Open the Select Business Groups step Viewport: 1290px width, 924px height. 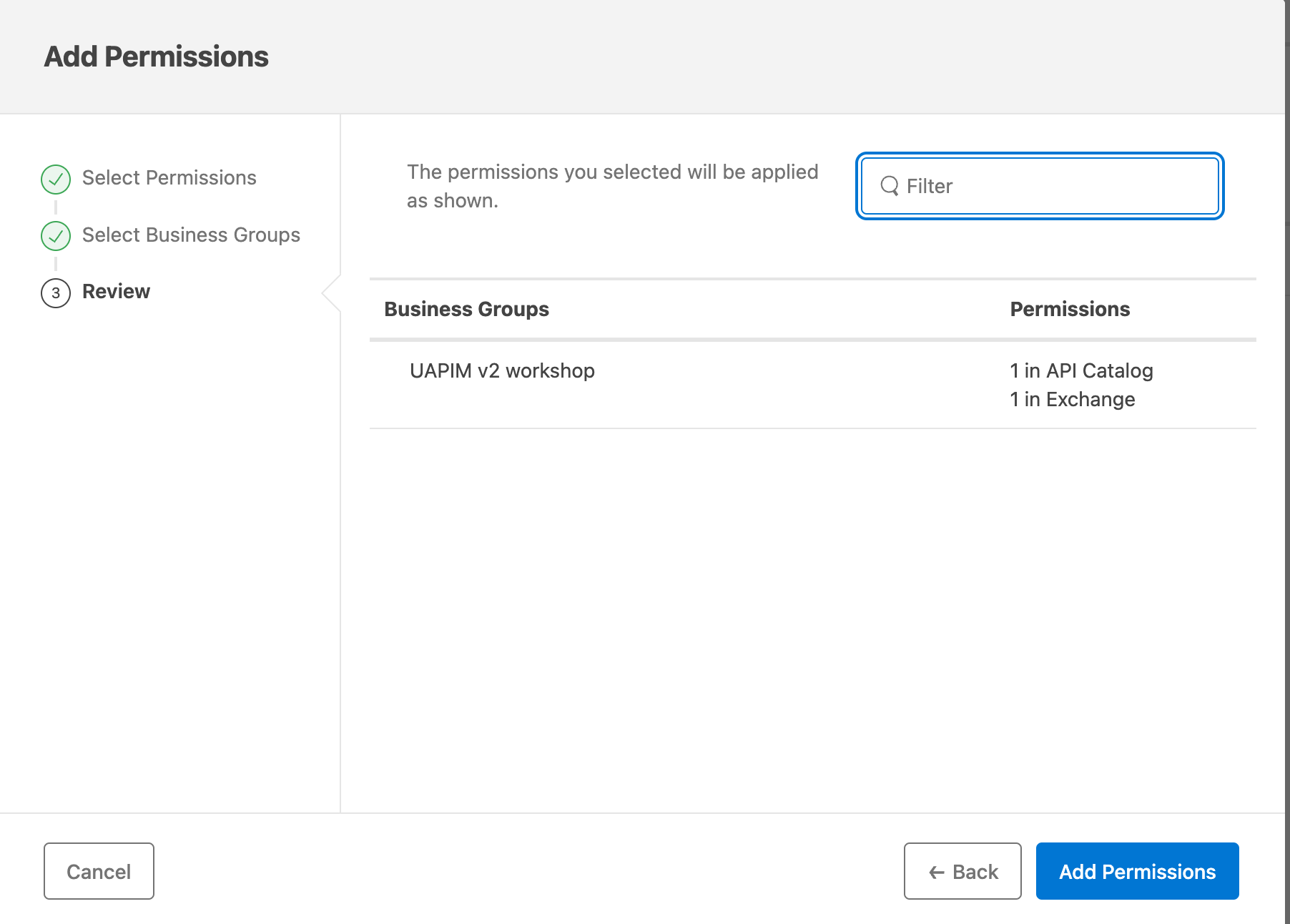tap(191, 235)
